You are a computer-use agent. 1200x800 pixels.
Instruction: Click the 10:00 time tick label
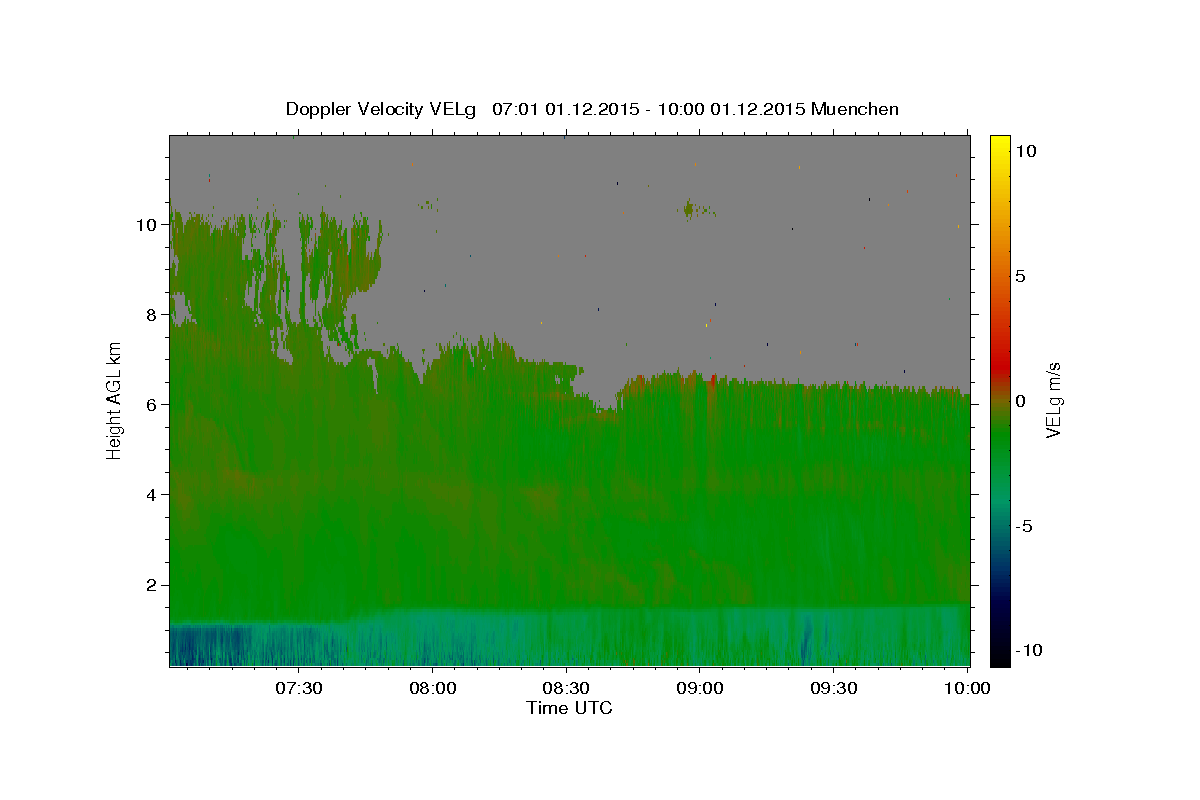tap(968, 688)
